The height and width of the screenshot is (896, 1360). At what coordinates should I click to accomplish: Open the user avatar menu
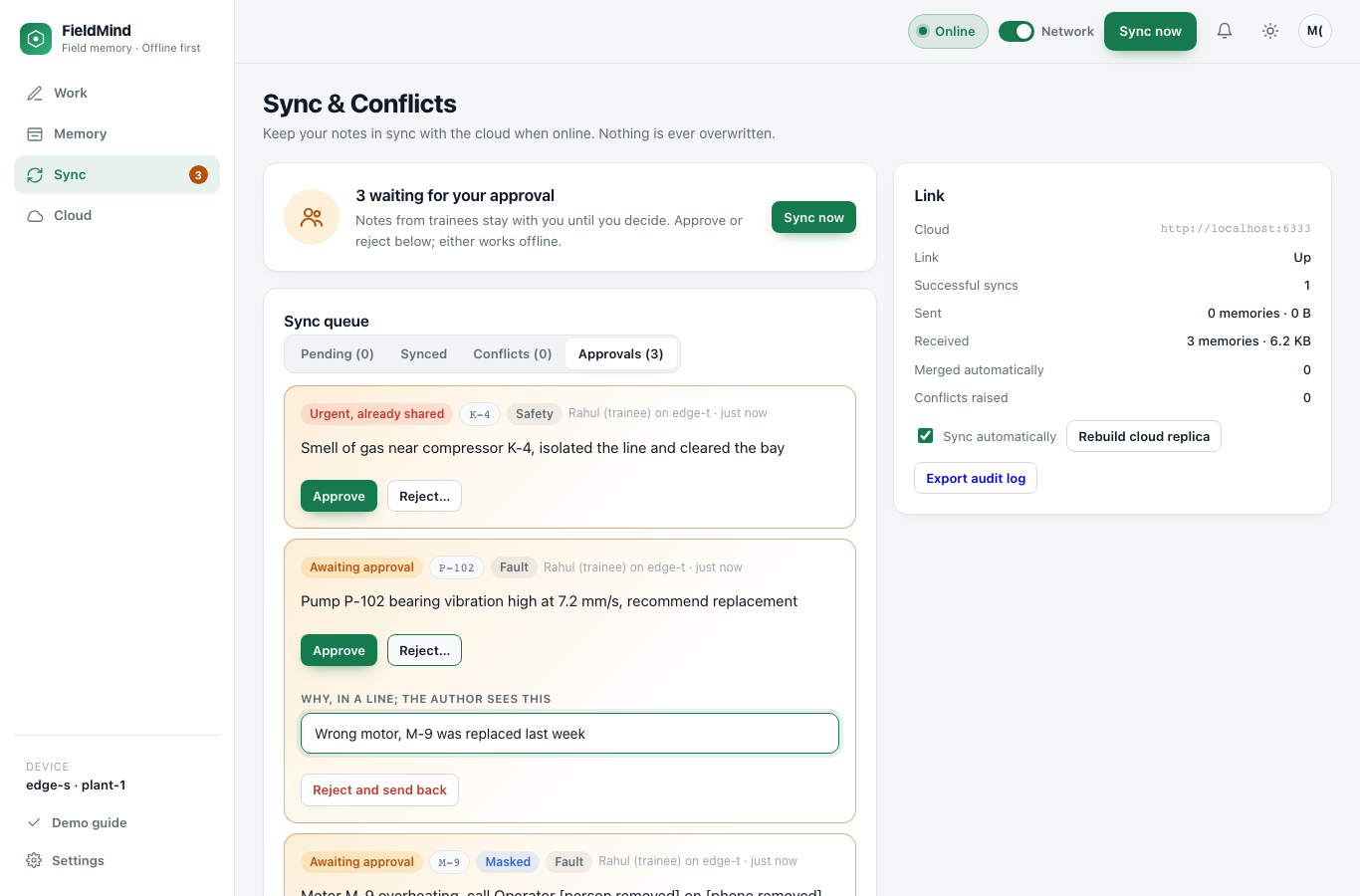(x=1315, y=31)
